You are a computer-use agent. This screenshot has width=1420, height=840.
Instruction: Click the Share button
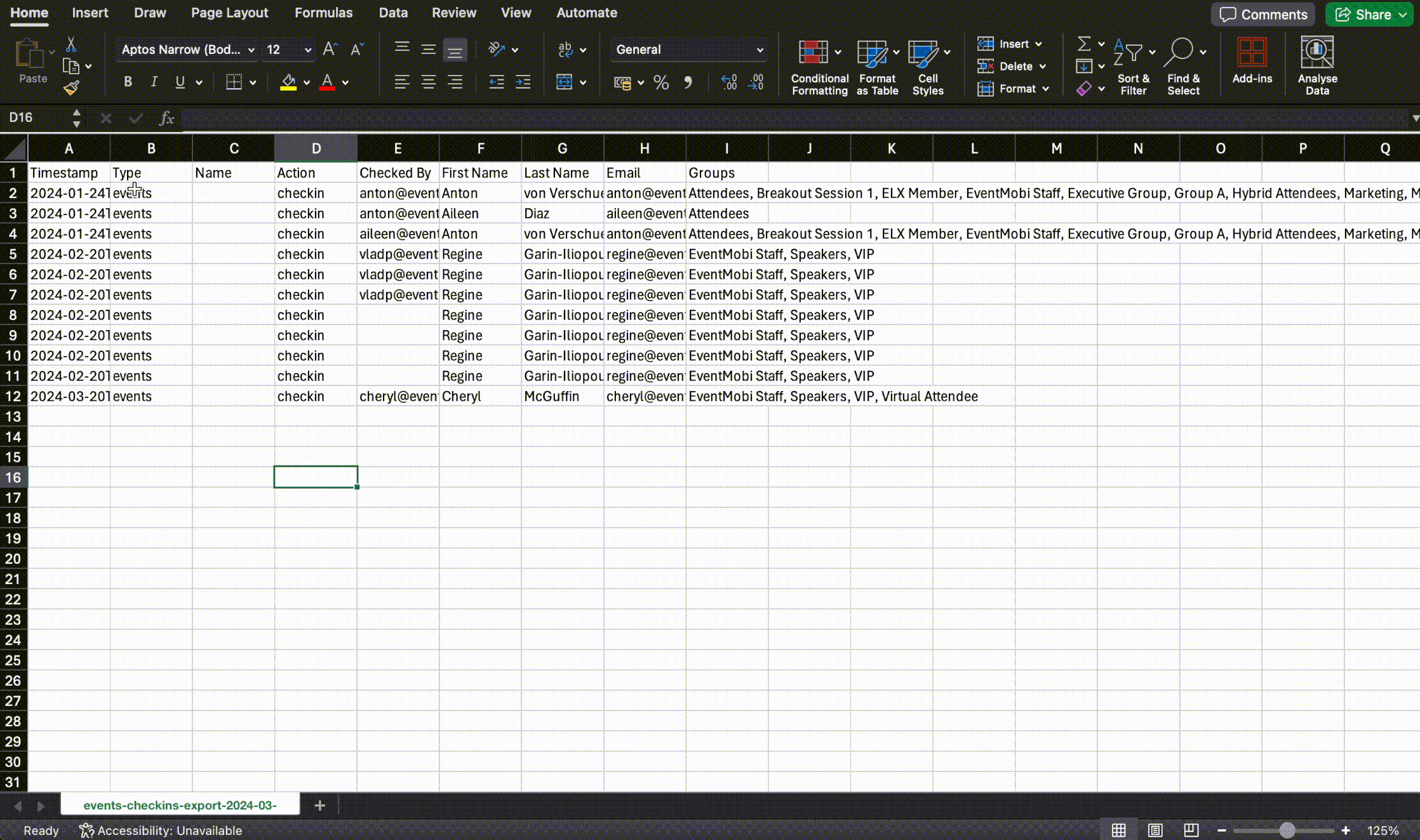tap(1369, 14)
